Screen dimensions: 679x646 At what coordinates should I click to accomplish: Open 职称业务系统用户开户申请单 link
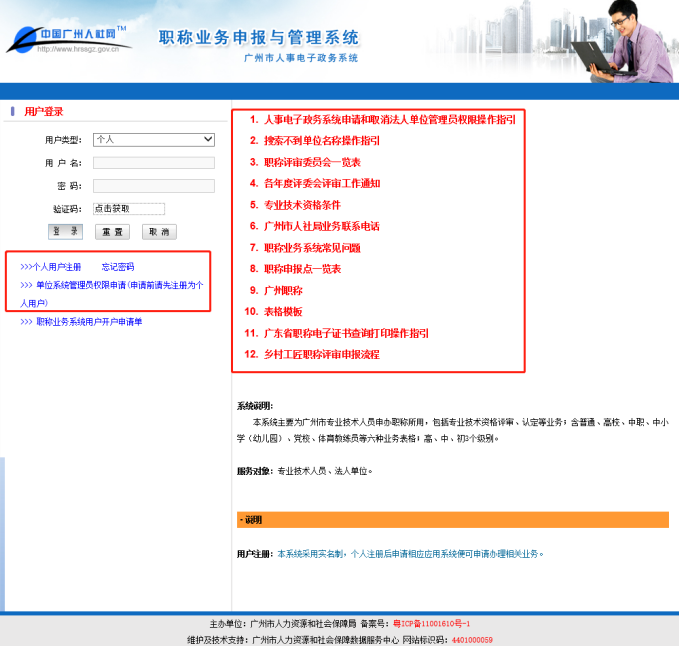pos(81,322)
